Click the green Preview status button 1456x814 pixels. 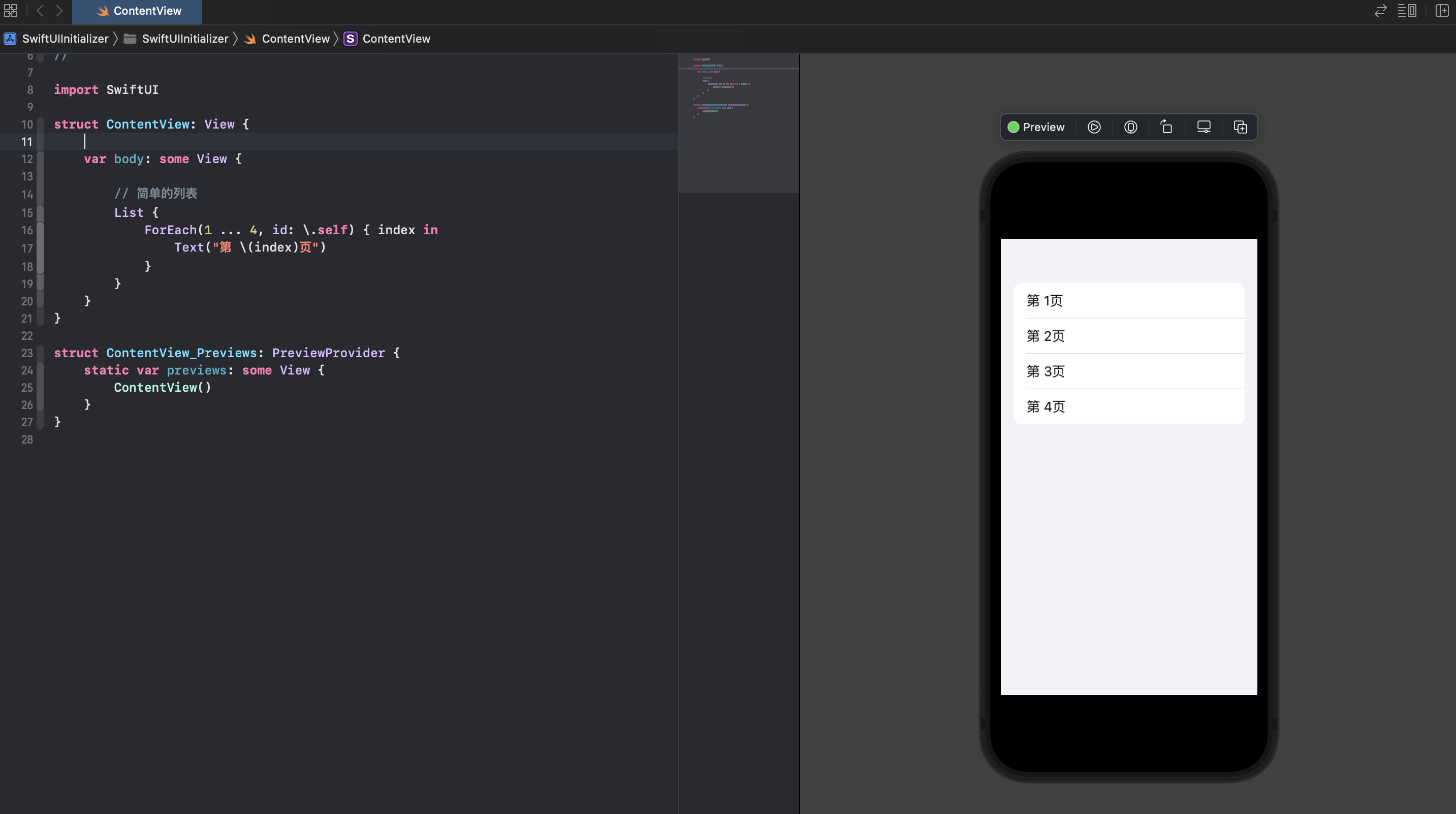[x=1036, y=127]
